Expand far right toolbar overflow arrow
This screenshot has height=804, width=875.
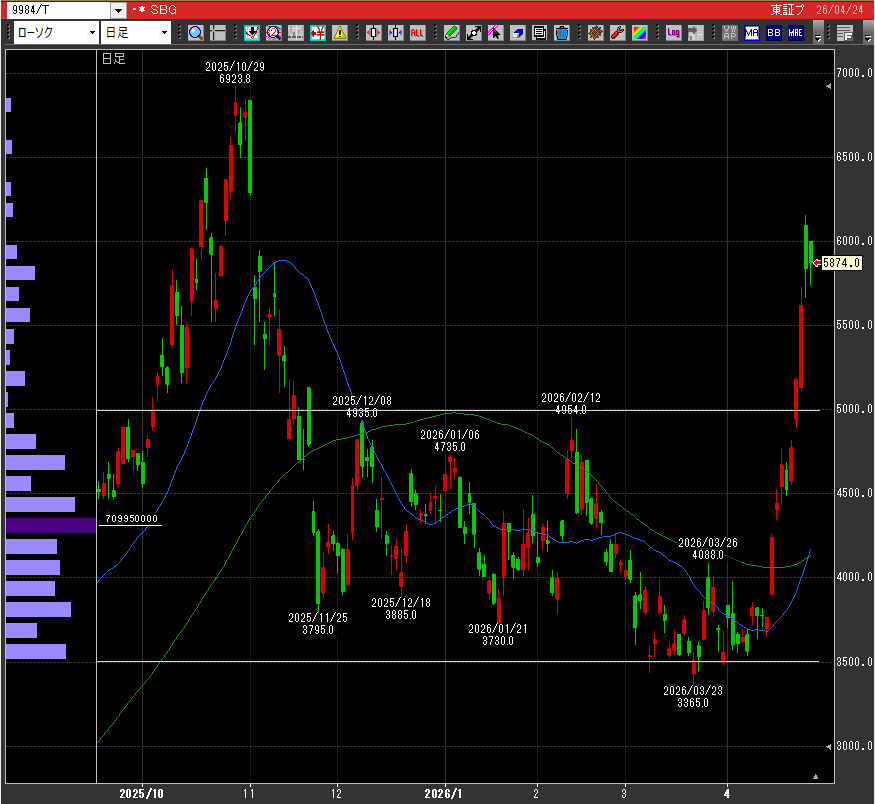pyautogui.click(x=867, y=33)
